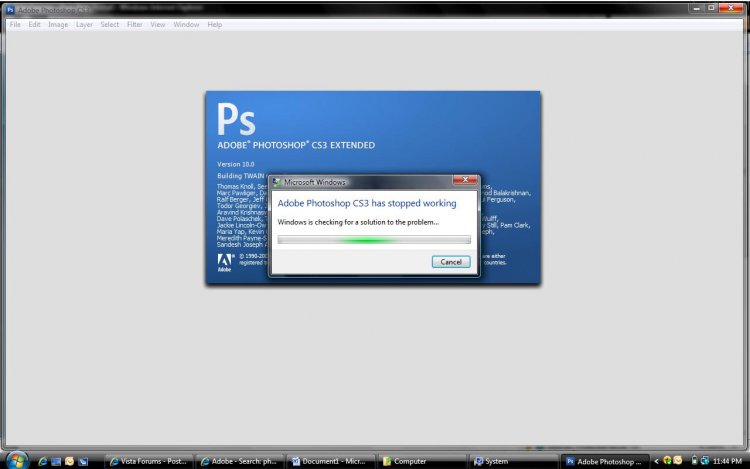Click the Microsoft Windows dialog title icon

pos(276,182)
